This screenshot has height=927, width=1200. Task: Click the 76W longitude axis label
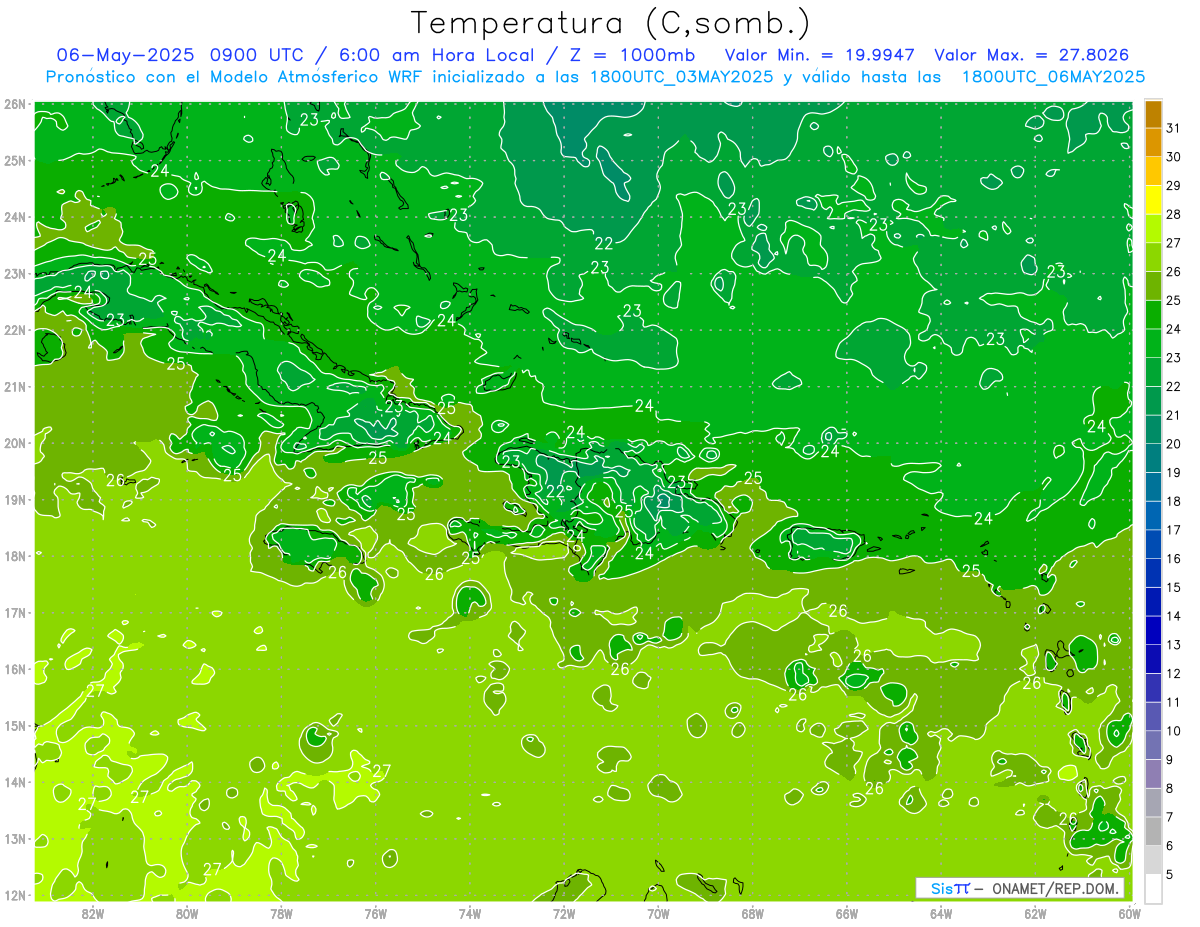(376, 913)
